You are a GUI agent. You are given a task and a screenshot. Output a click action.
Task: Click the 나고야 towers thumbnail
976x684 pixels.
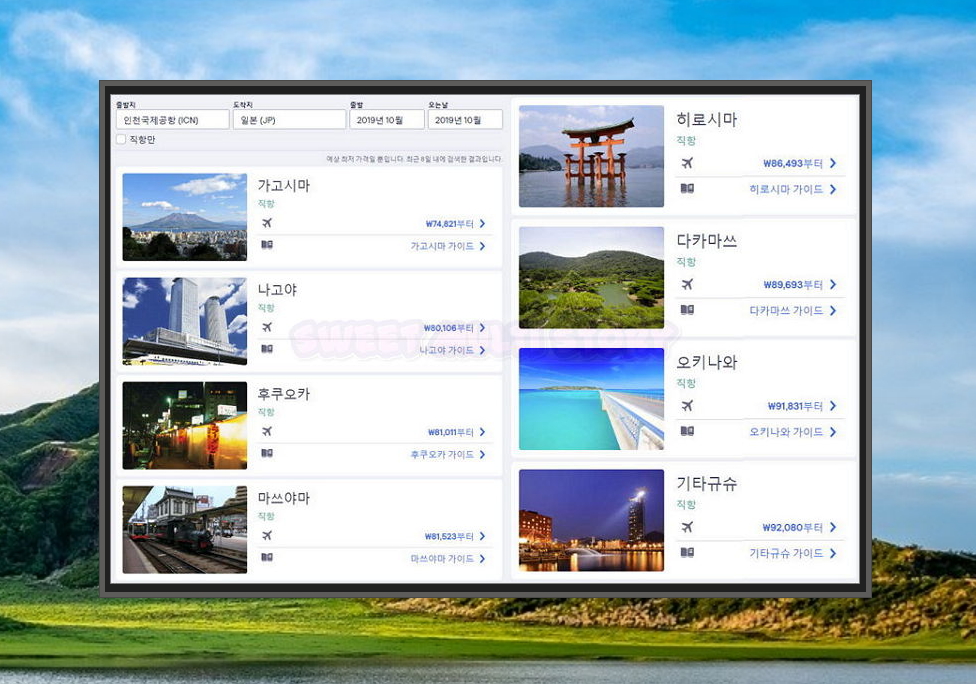[185, 321]
